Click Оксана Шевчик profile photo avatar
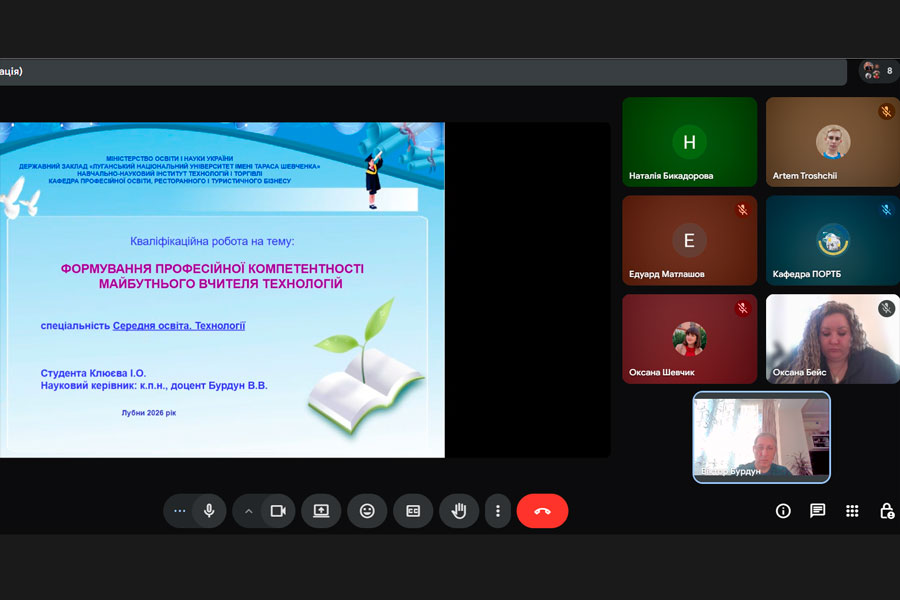Viewport: 900px width, 600px height. pos(689,339)
